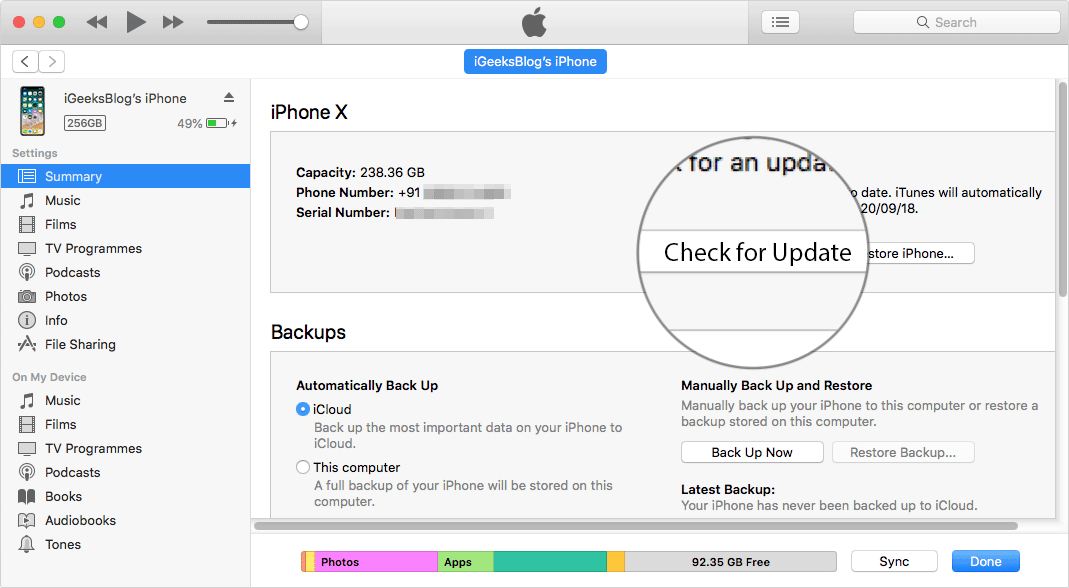Click the fast-forward (next track) icon

(173, 22)
